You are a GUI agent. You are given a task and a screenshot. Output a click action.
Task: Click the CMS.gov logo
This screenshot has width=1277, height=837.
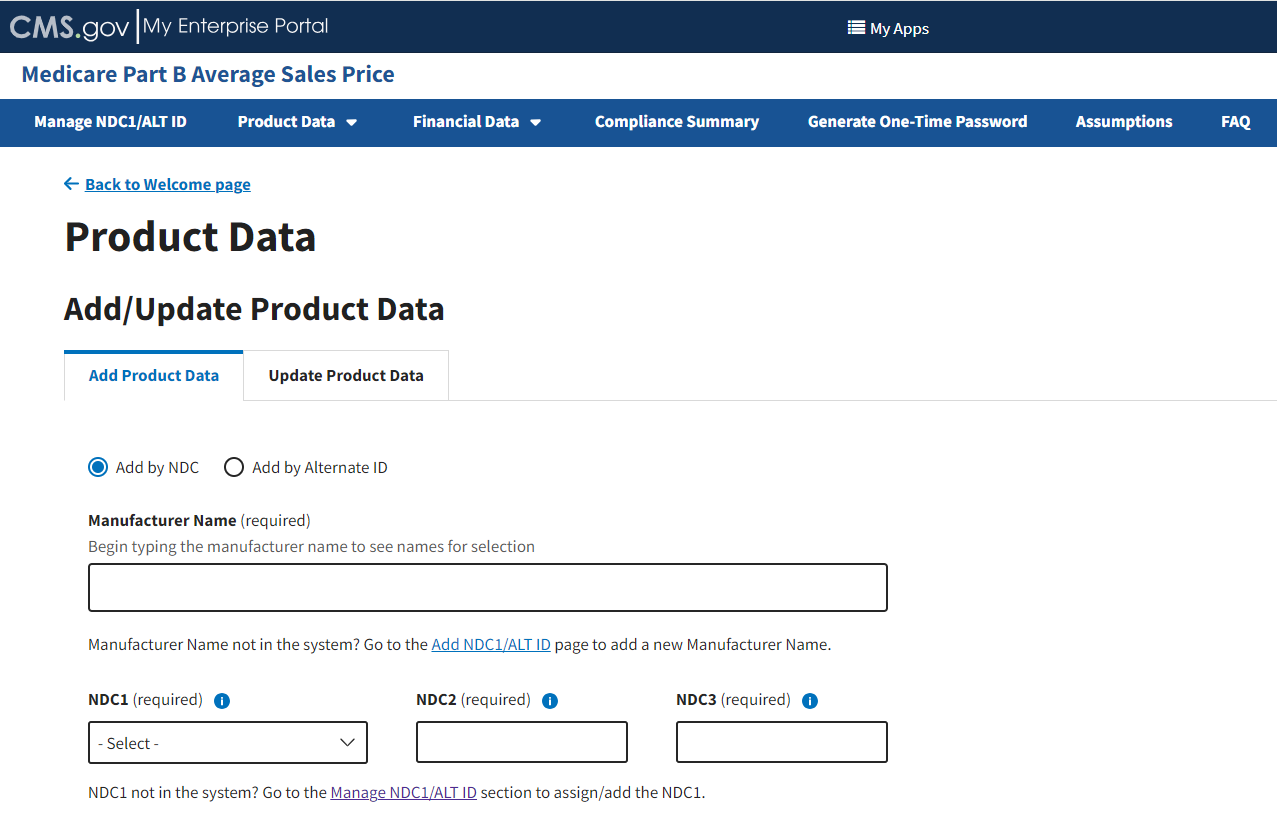(x=69, y=27)
